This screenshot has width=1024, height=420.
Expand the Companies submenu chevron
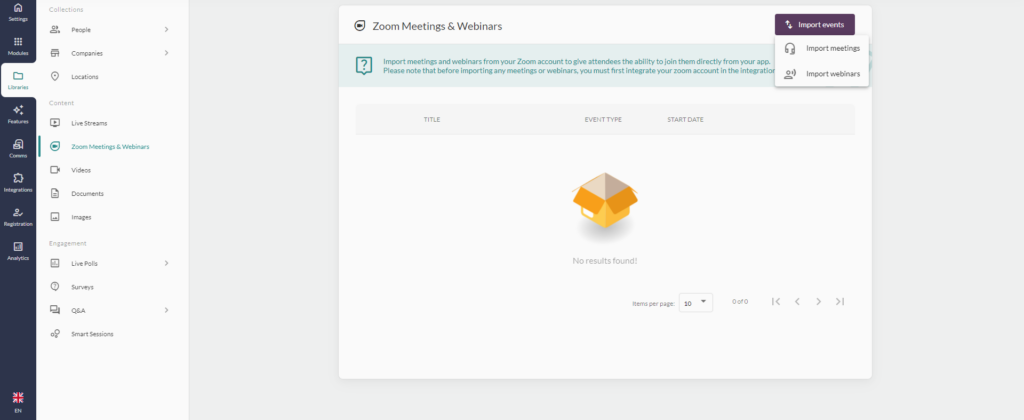(166, 53)
